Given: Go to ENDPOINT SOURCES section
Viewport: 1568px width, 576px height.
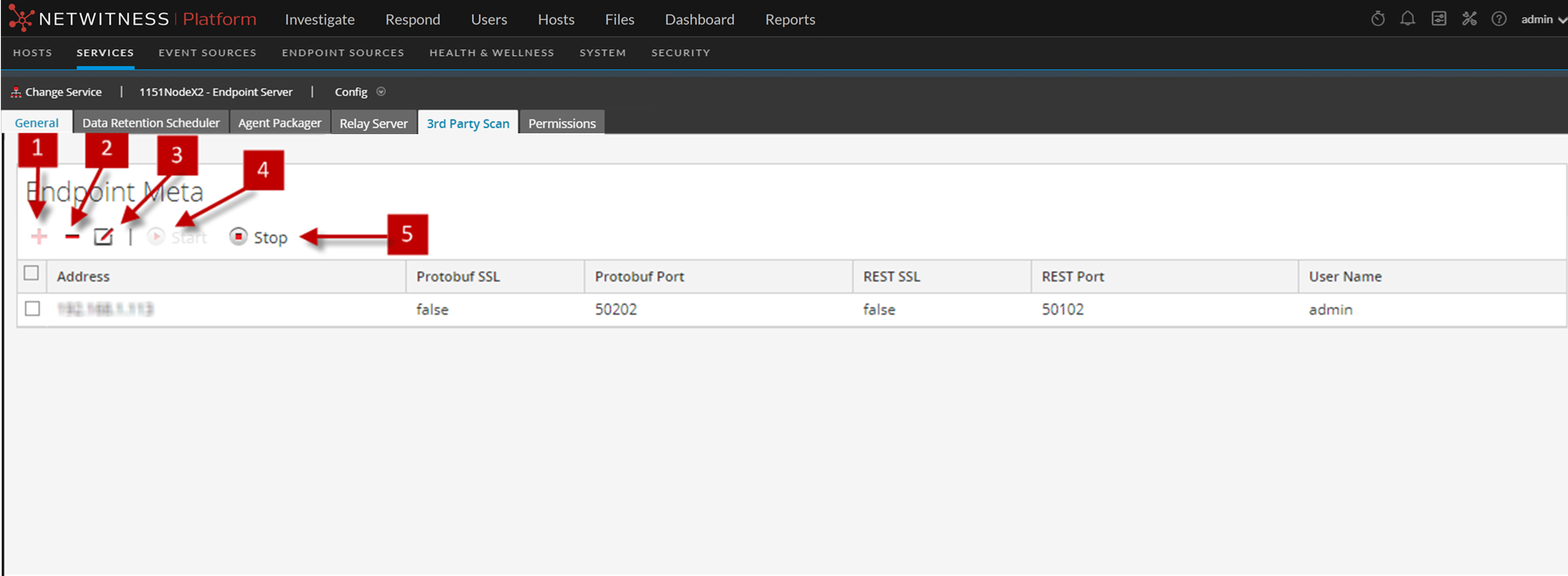Looking at the screenshot, I should click(x=343, y=53).
